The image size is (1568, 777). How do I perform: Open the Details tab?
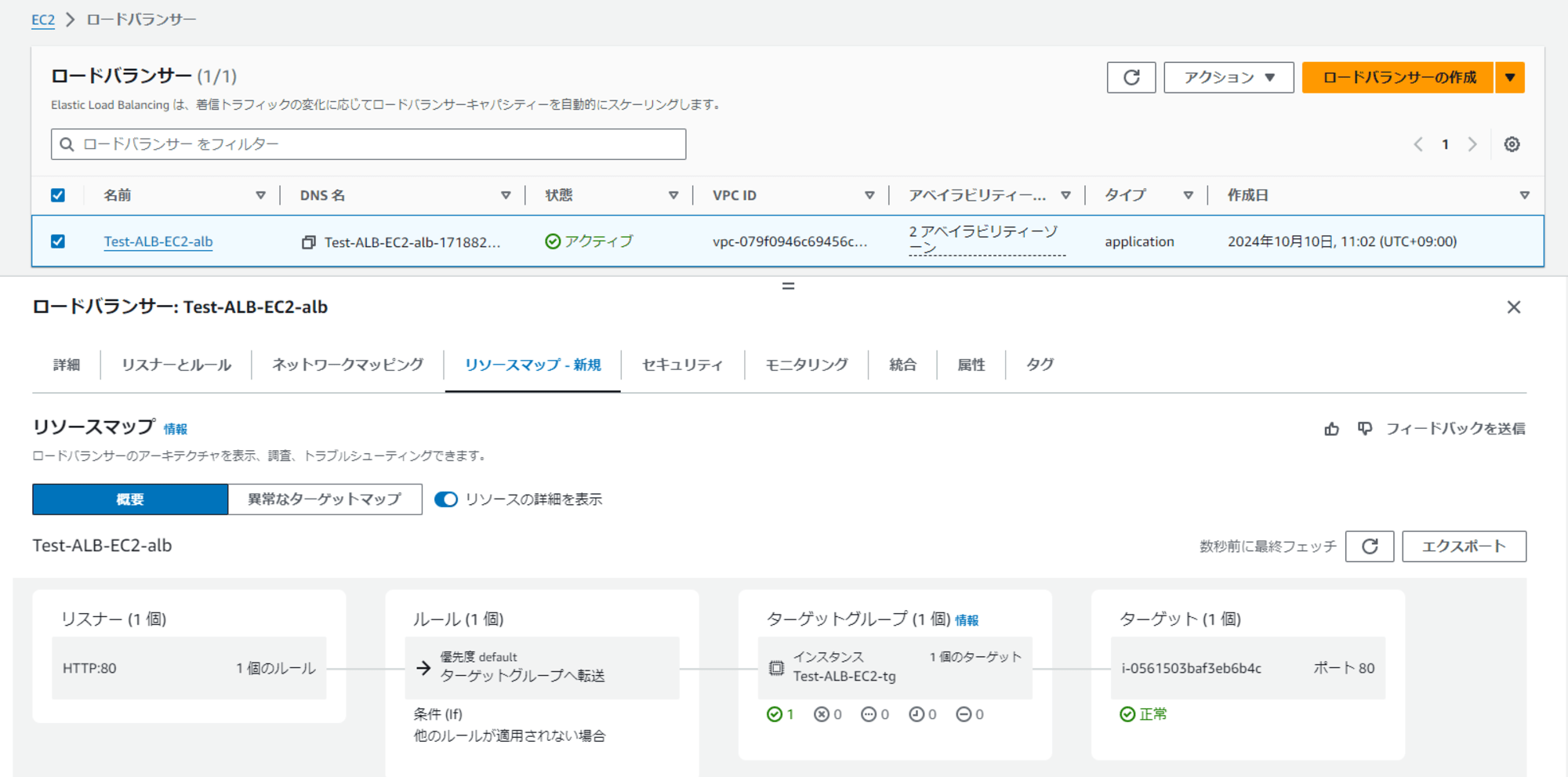(x=67, y=365)
